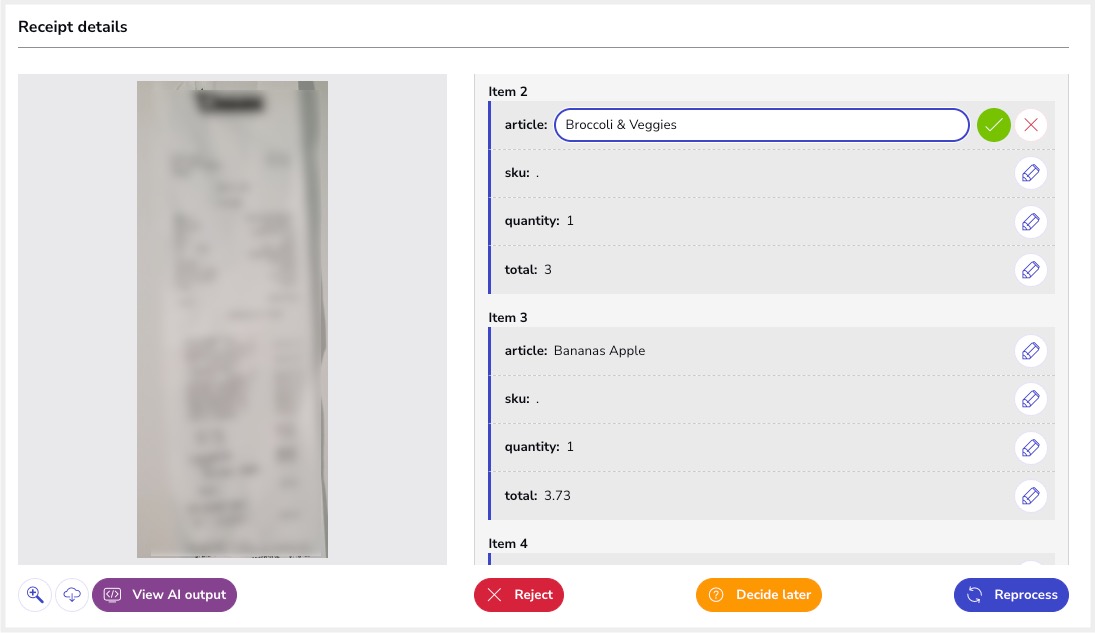The height and width of the screenshot is (633, 1095).
Task: Open View AI output
Action: coord(165,595)
